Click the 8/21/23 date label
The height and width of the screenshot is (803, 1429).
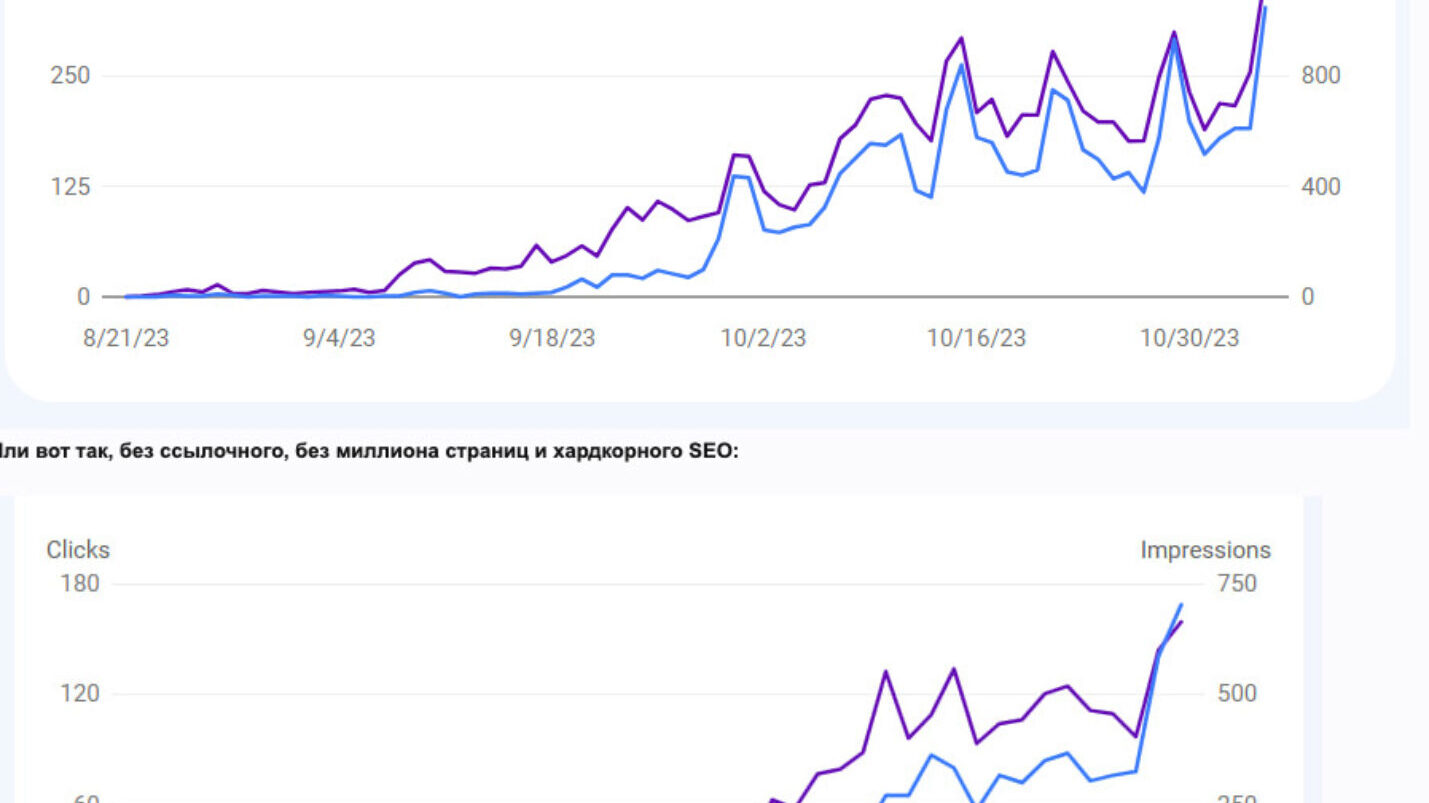[126, 338]
